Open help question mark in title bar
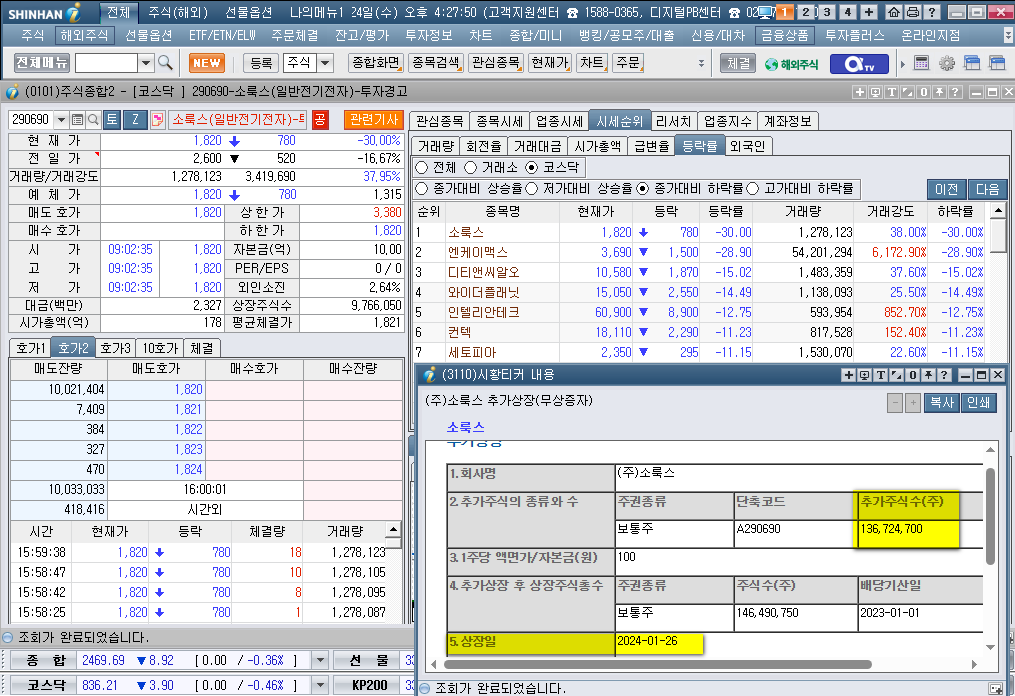 click(931, 12)
